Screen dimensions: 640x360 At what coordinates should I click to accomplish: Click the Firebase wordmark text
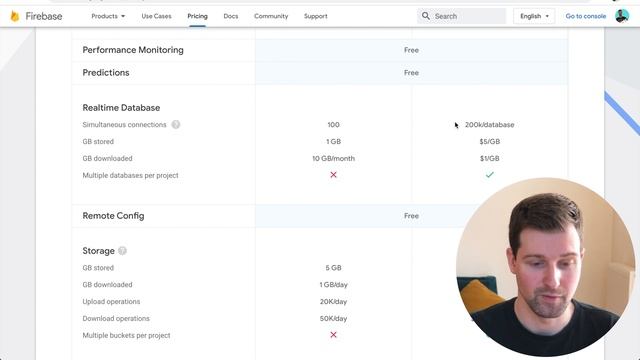click(x=44, y=16)
